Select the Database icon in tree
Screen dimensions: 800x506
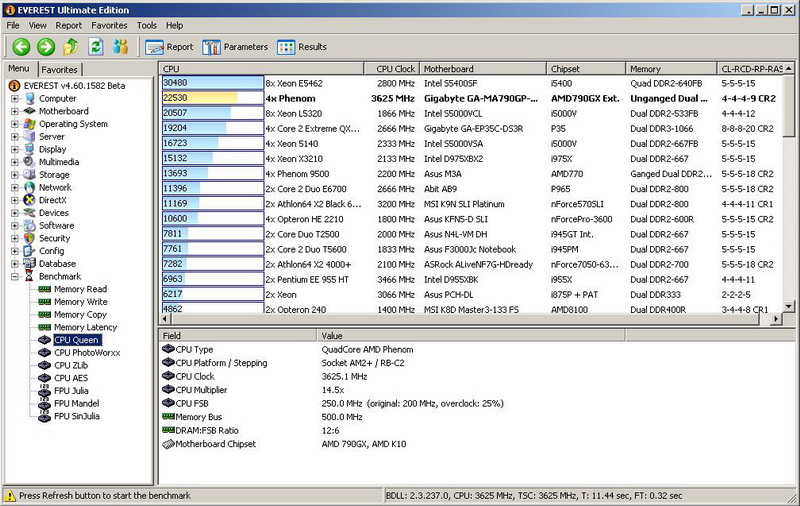tap(30, 264)
